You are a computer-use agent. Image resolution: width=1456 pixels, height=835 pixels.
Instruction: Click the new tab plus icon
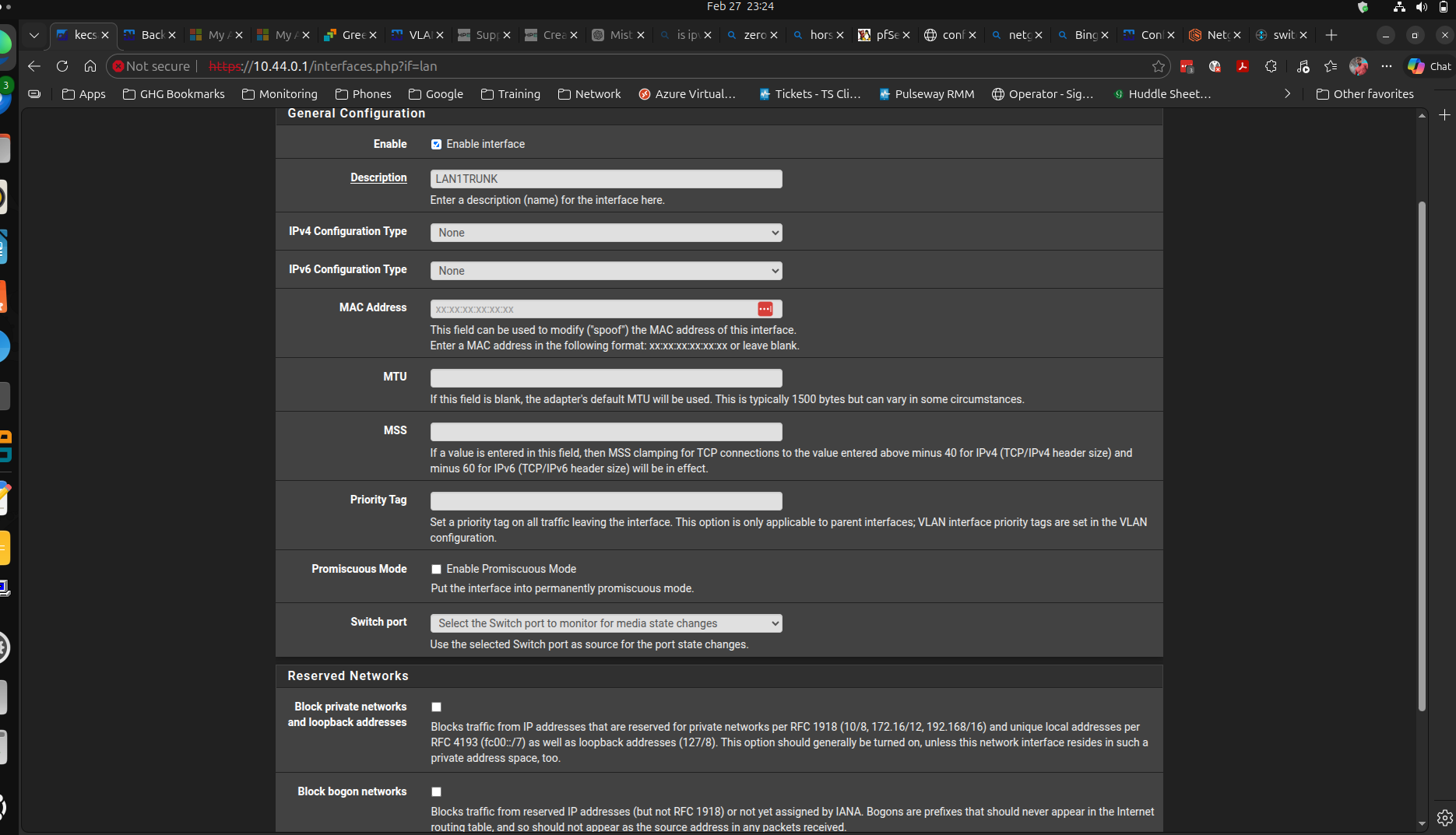(1331, 35)
